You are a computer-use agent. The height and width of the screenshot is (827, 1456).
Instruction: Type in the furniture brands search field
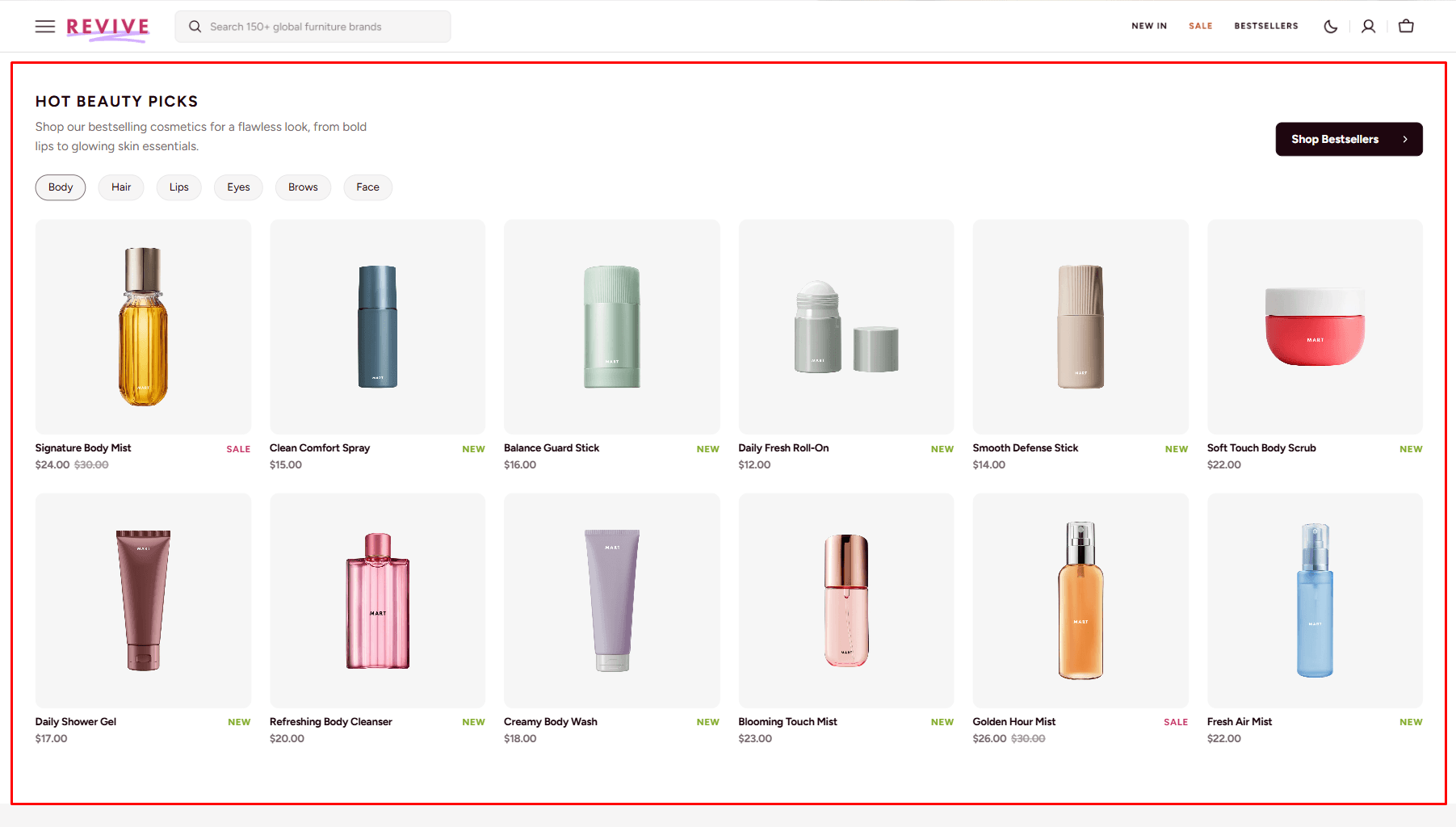[x=323, y=27]
